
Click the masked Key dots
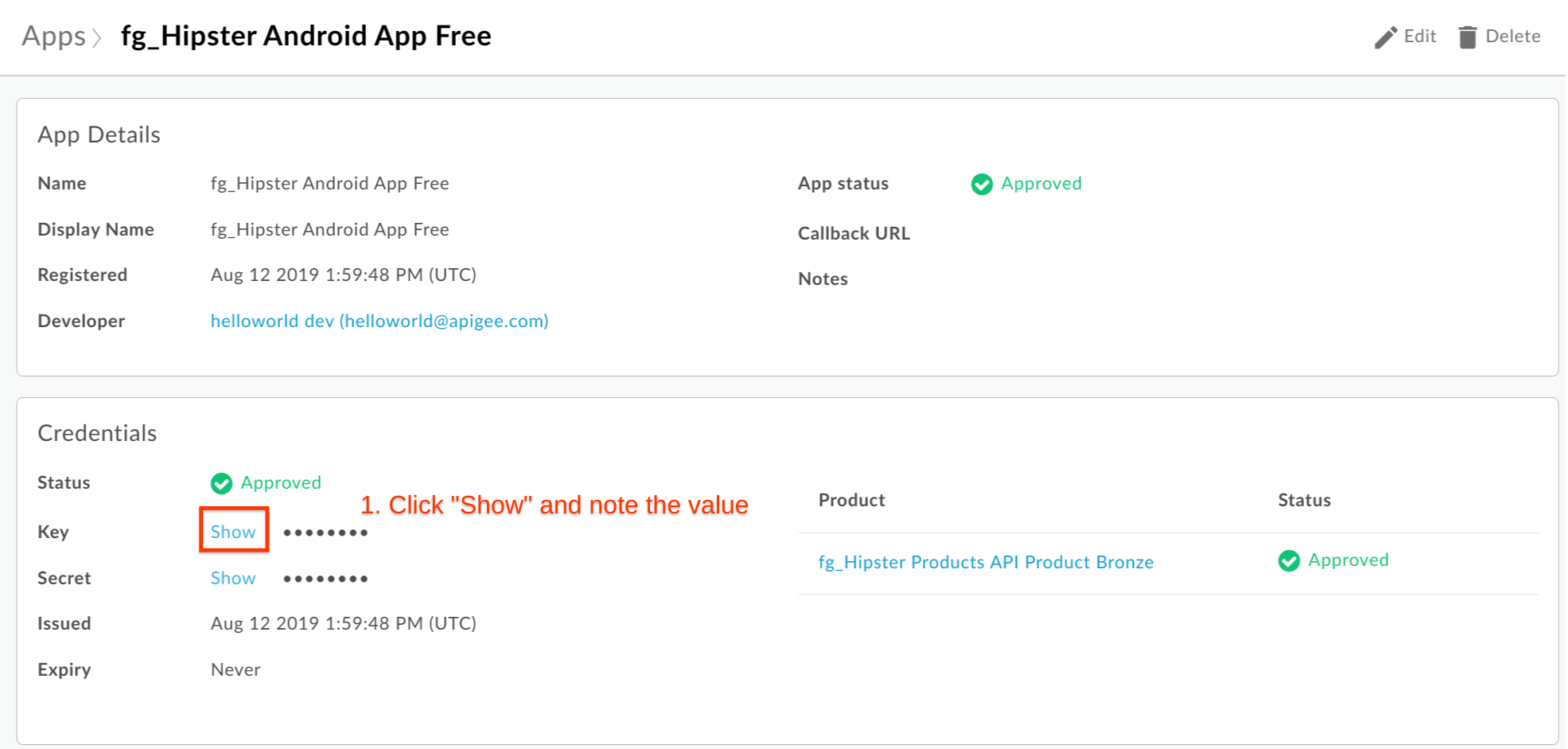(x=325, y=532)
